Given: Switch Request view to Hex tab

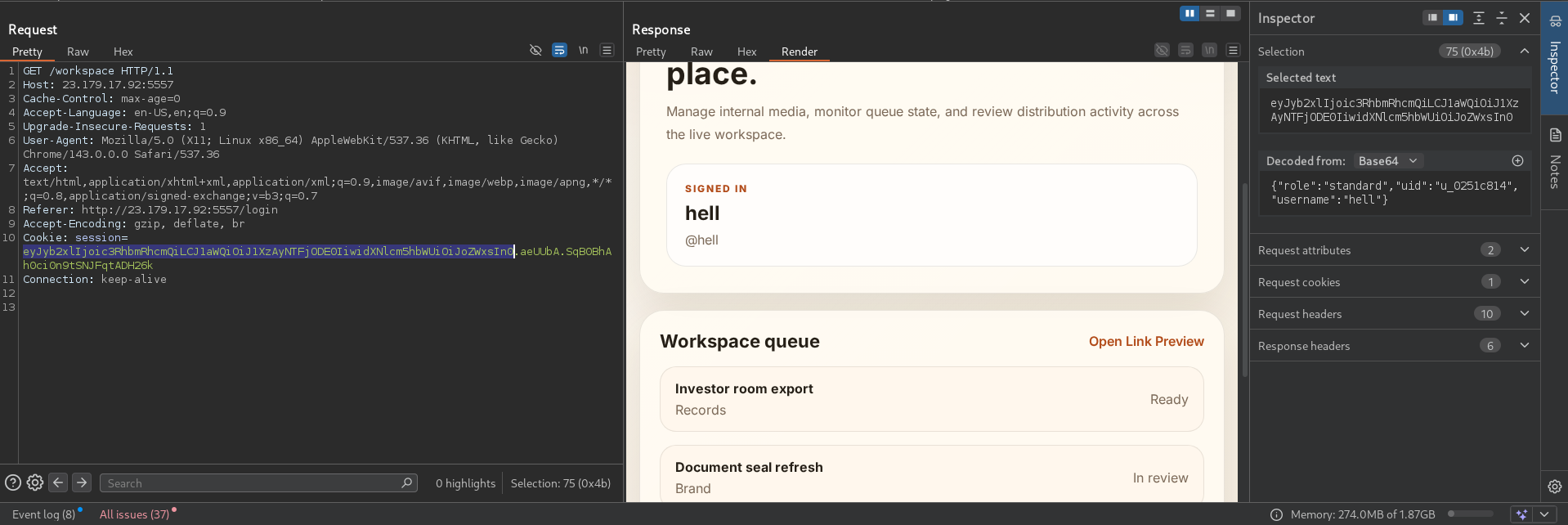Looking at the screenshot, I should coord(123,52).
